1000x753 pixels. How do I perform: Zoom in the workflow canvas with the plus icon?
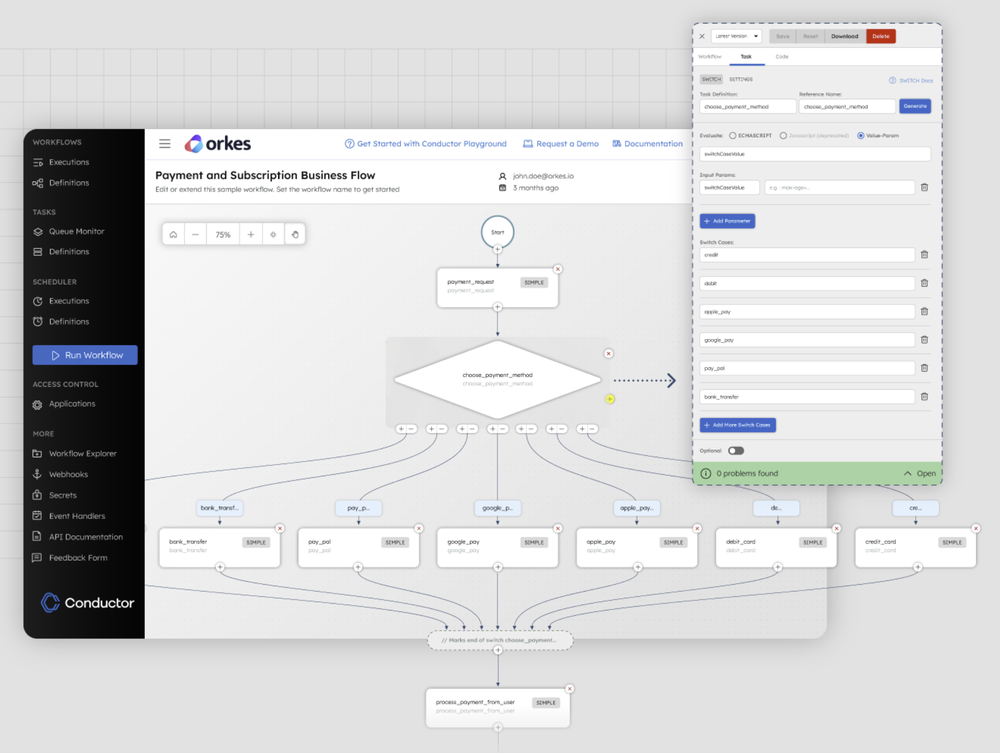251,235
